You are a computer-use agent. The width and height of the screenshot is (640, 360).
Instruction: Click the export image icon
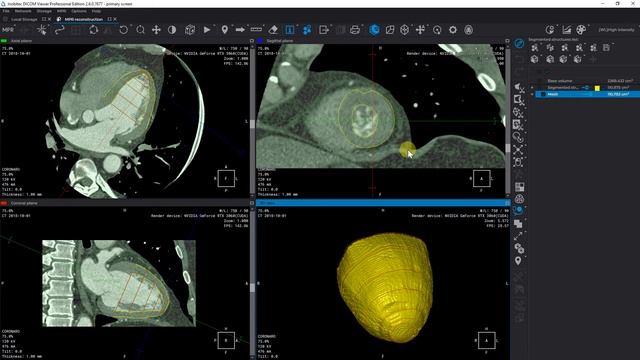coord(324,30)
